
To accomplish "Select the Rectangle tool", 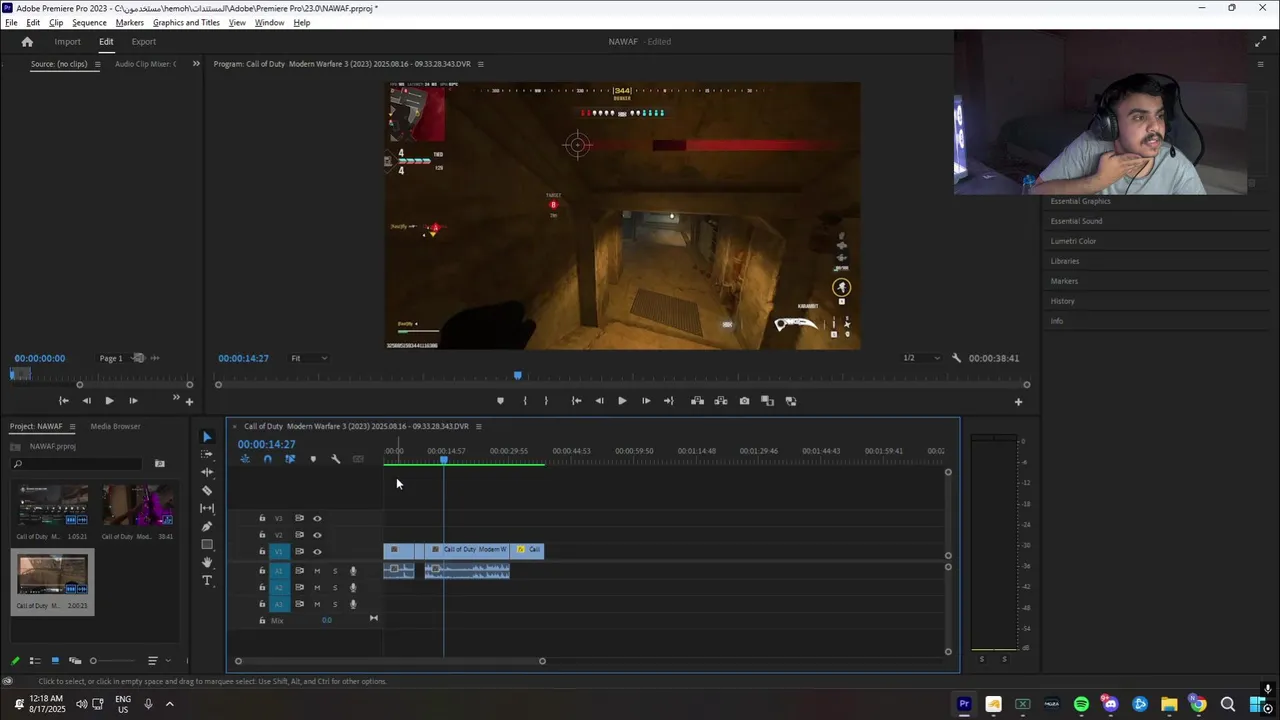I will (207, 544).
